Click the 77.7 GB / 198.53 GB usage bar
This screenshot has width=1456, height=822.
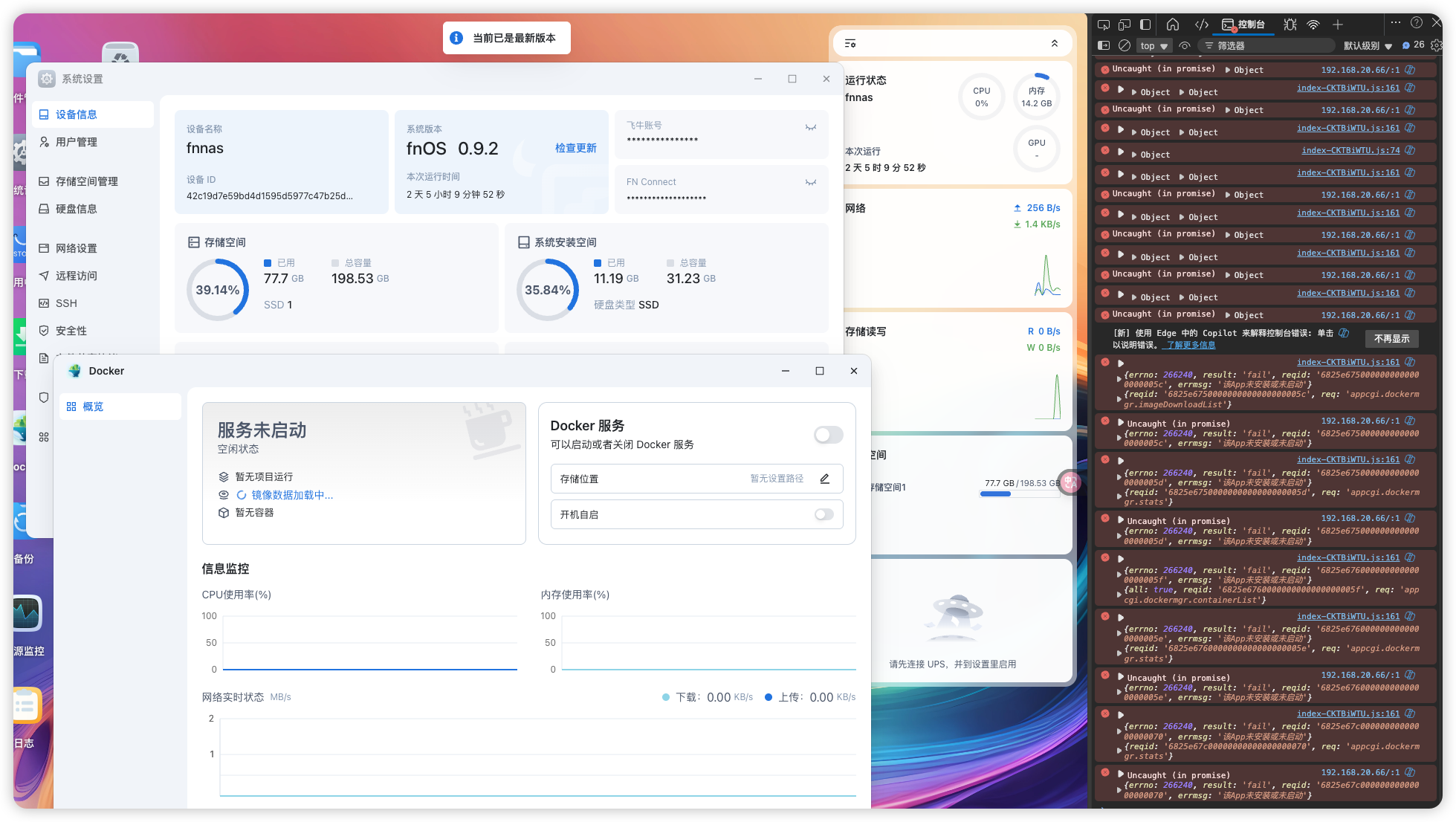(x=1020, y=494)
